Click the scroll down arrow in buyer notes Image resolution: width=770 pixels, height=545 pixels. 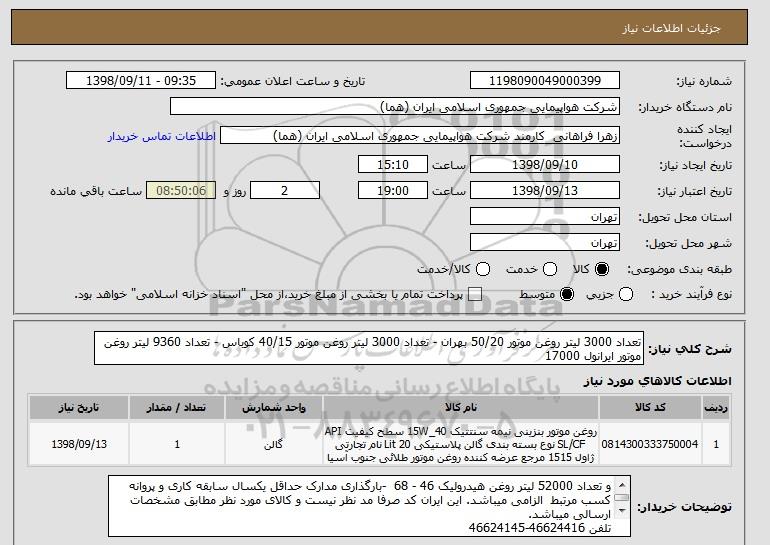(622, 511)
